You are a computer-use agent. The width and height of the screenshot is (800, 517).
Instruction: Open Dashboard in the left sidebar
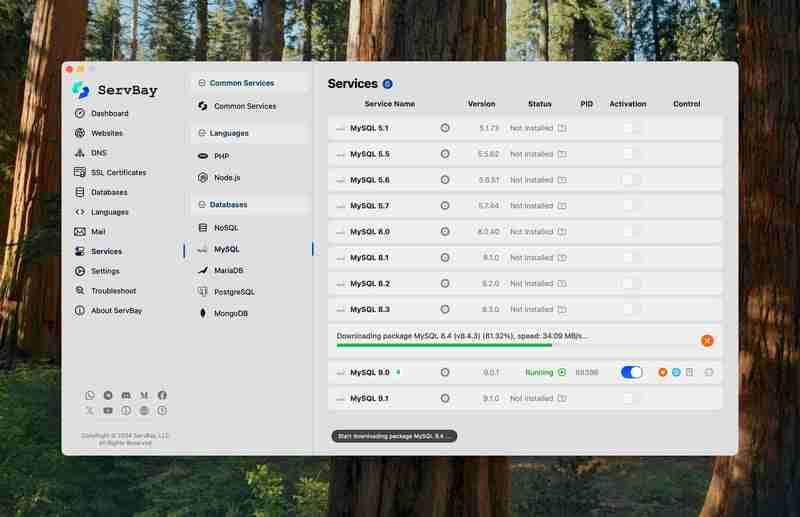(x=109, y=113)
